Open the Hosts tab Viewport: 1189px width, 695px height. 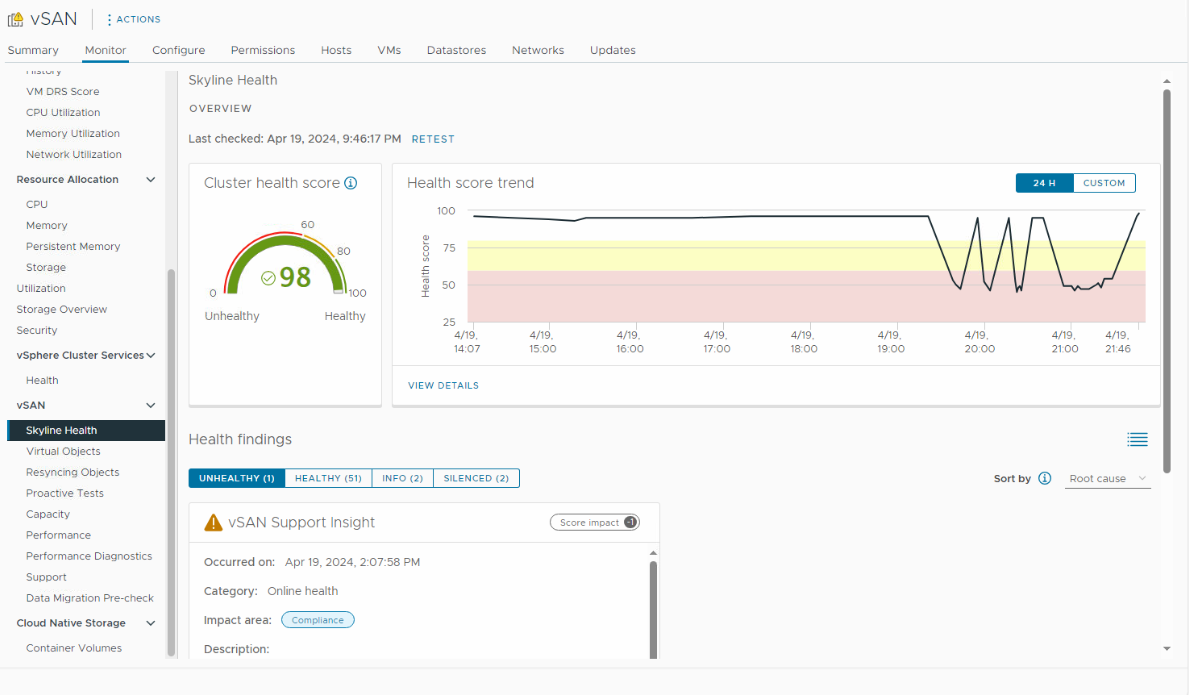[x=336, y=50]
